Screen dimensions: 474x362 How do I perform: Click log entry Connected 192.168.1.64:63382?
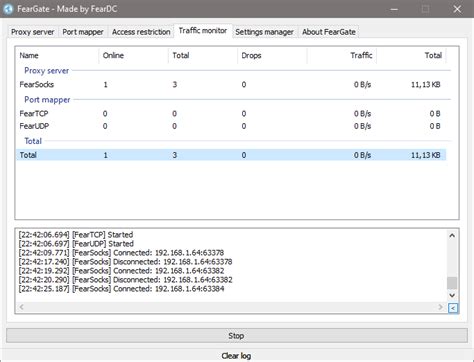(121, 271)
